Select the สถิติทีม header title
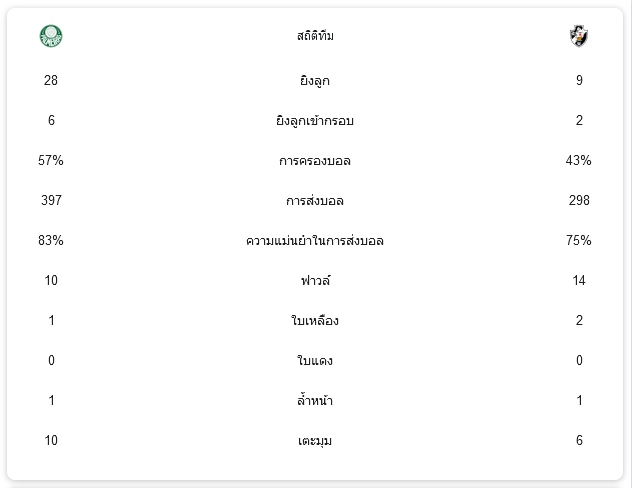Viewport: 632px width, 488px height. tap(315, 36)
